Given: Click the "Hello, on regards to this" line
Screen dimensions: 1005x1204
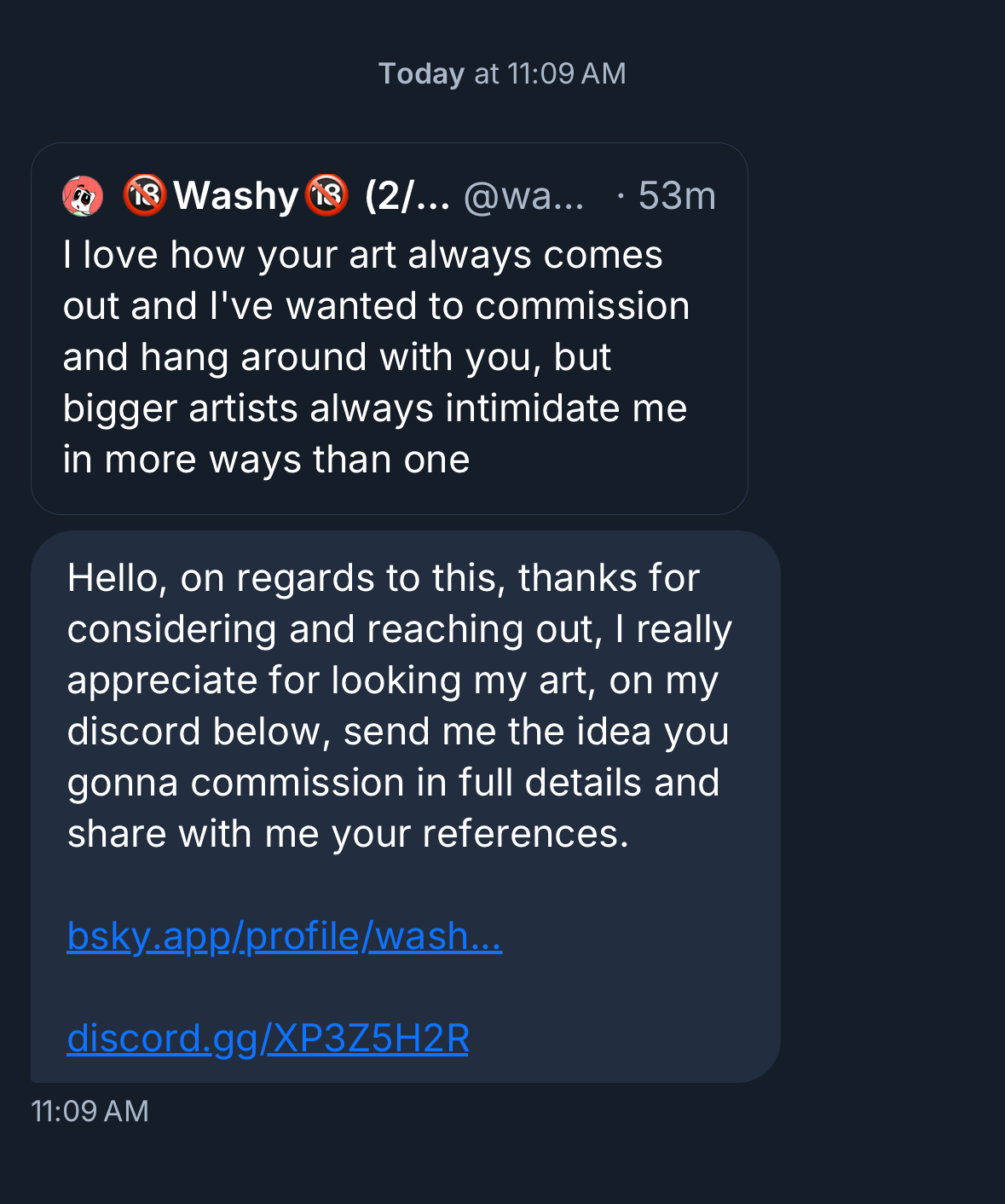Looking at the screenshot, I should coord(383,578).
